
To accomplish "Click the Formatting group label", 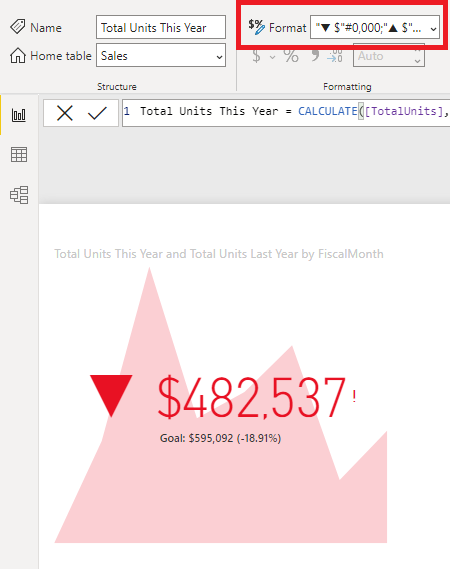I will [347, 87].
